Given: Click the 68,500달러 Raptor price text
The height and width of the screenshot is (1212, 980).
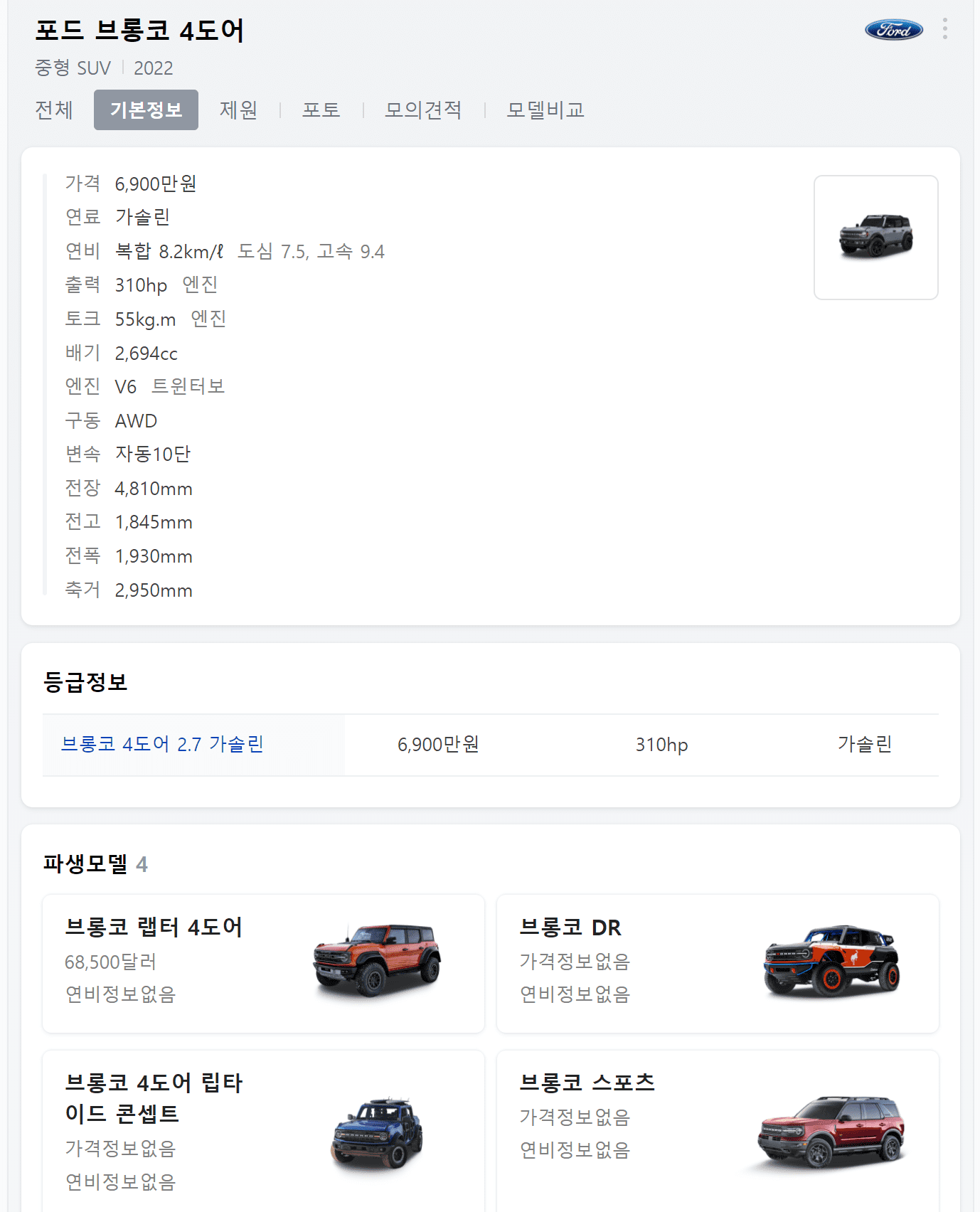Looking at the screenshot, I should click(110, 962).
